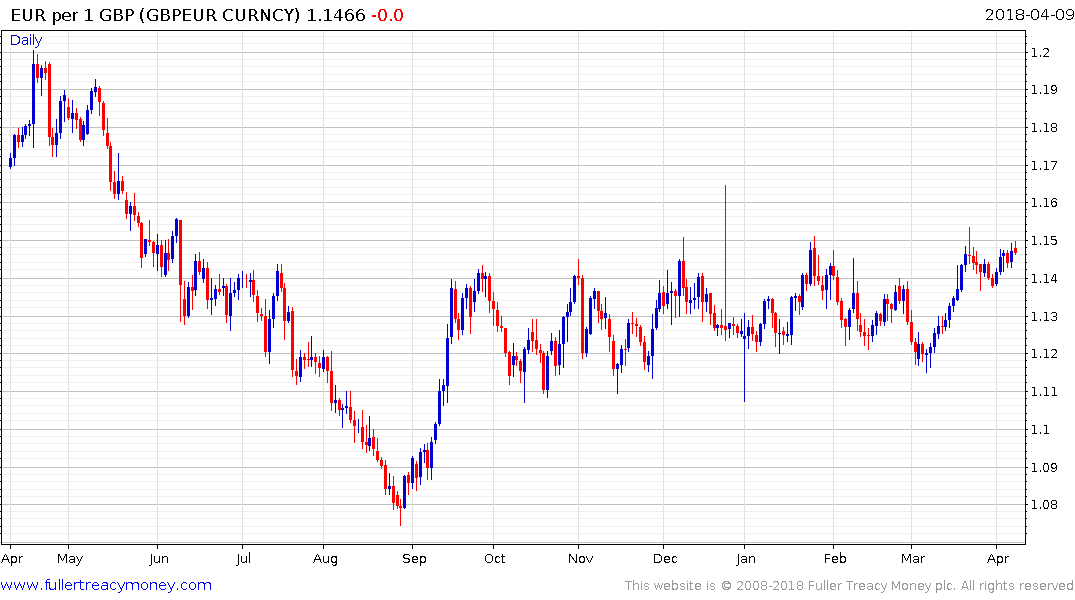Click the date 2018-04-09
The width and height of the screenshot is (1075, 600).
(x=1029, y=14)
